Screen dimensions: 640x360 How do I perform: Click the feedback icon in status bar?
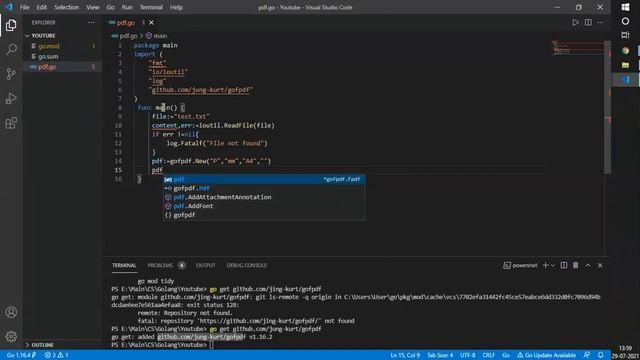(x=587, y=355)
